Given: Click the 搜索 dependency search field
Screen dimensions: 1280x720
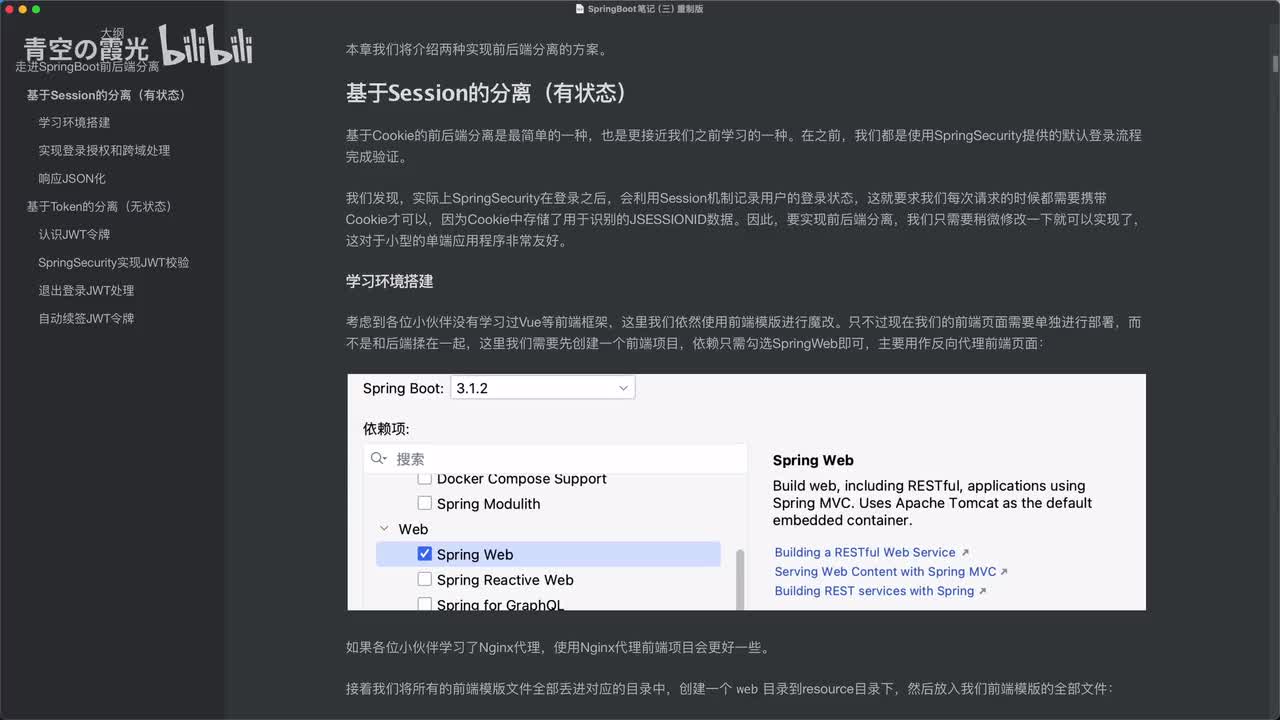Looking at the screenshot, I should [556, 459].
